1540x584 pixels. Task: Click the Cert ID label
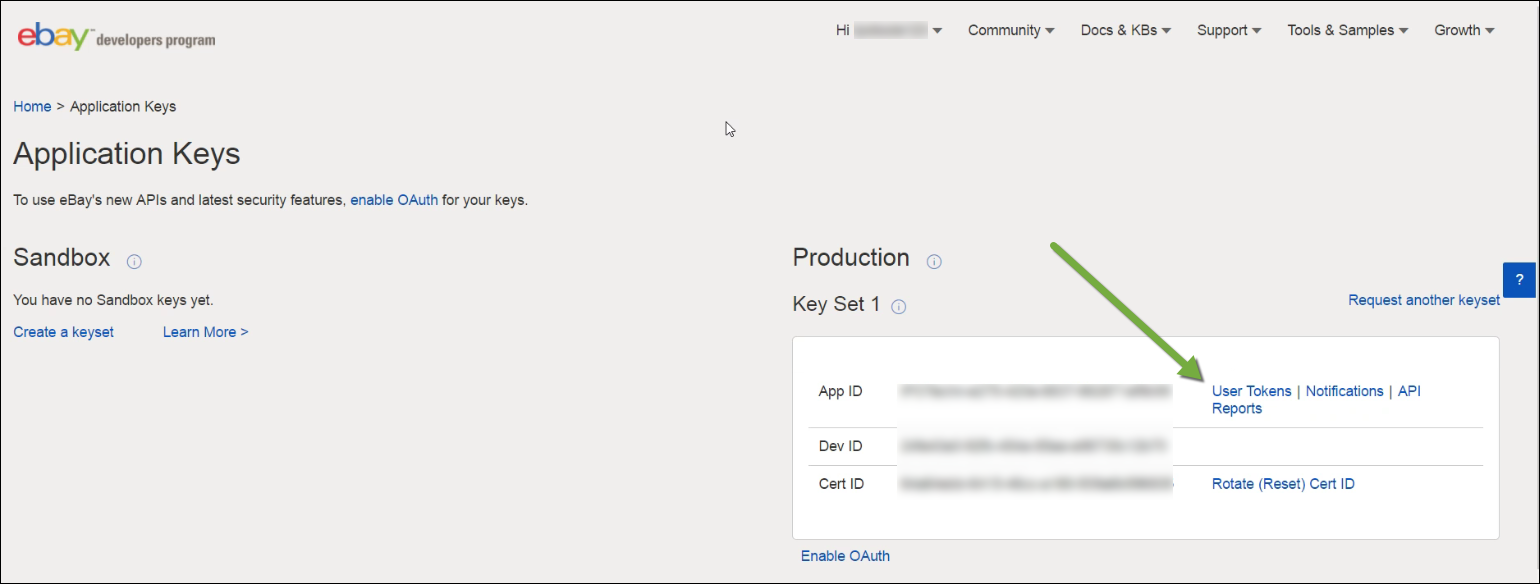point(841,484)
